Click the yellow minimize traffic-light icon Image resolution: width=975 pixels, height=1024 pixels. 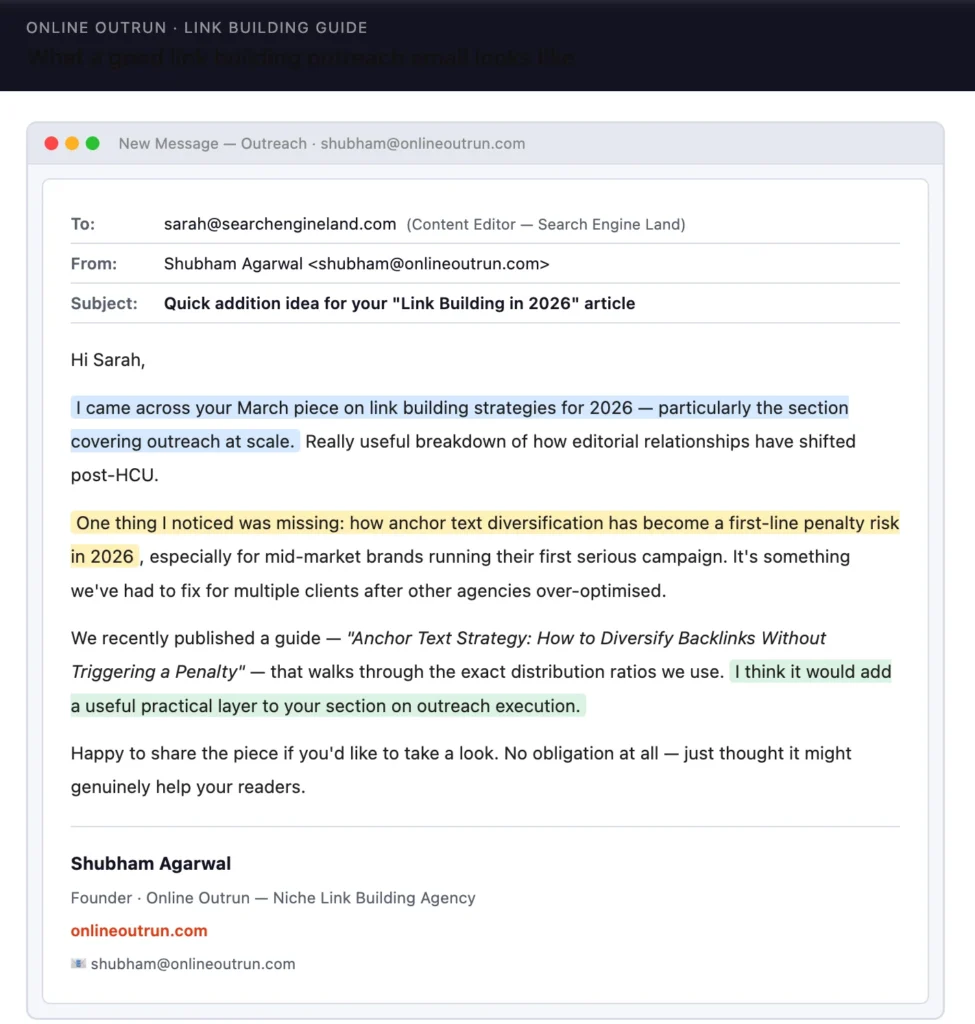pyautogui.click(x=71, y=143)
